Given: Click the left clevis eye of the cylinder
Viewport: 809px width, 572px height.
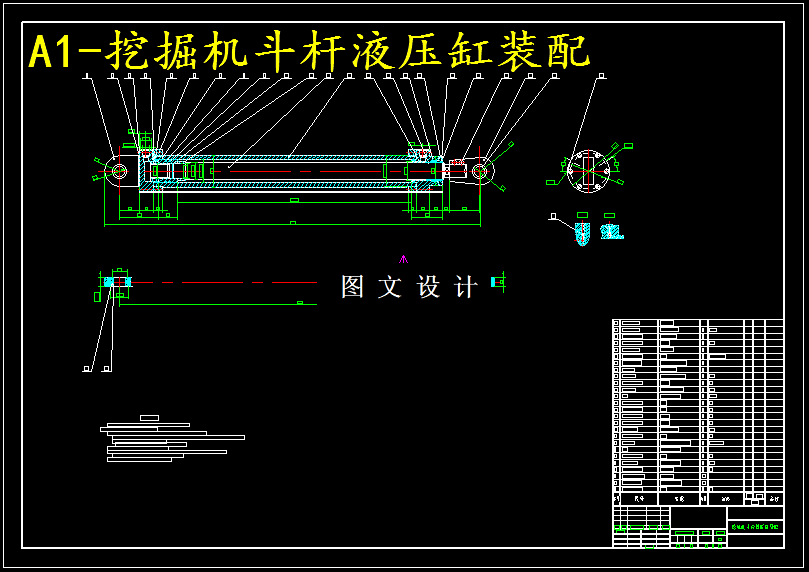Looking at the screenshot, I should (x=119, y=170).
